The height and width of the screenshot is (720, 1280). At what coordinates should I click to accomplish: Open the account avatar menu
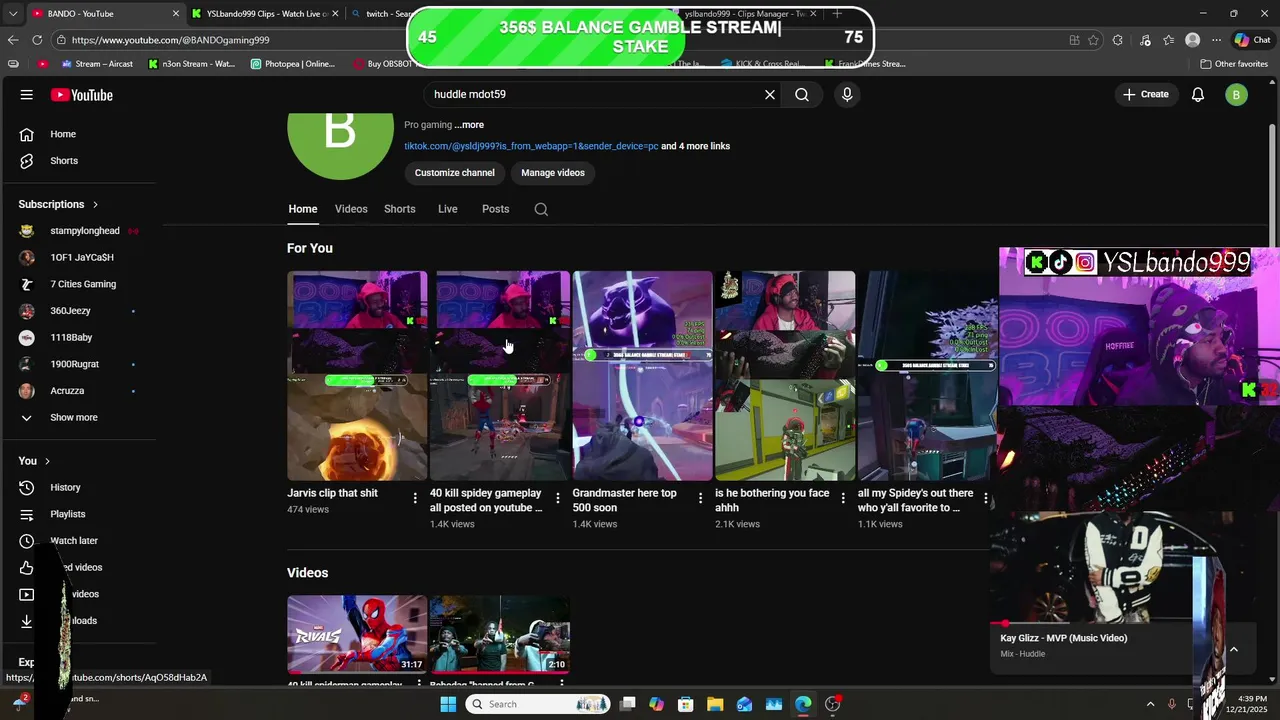coord(1237,95)
